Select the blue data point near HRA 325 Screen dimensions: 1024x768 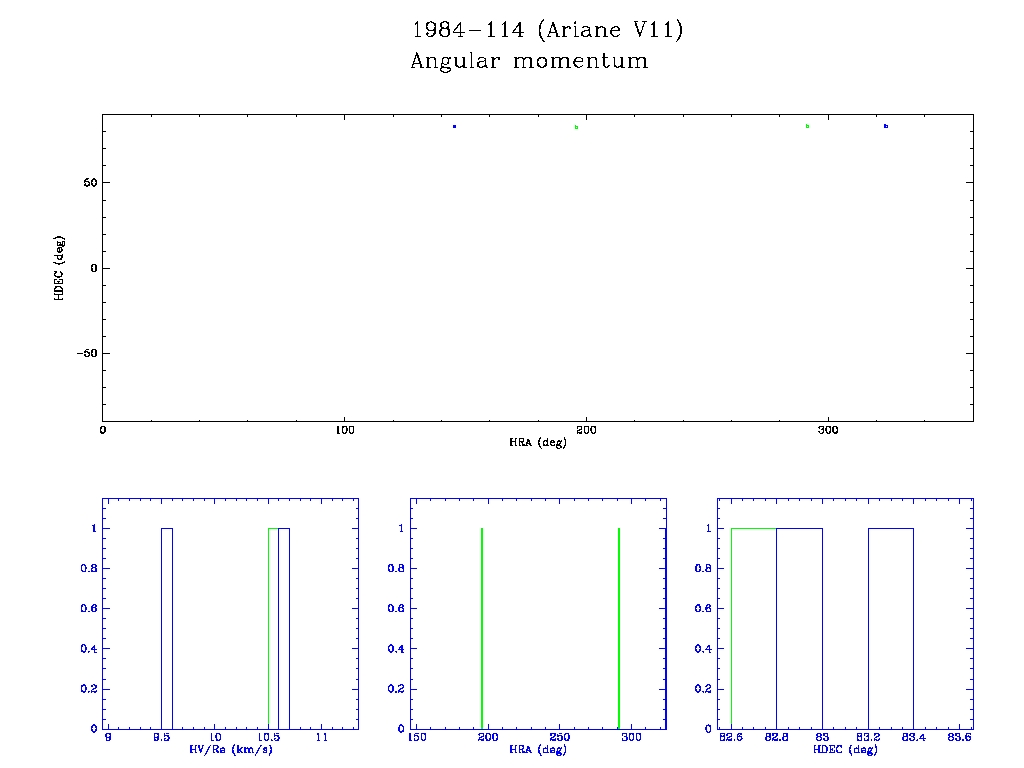coord(885,126)
